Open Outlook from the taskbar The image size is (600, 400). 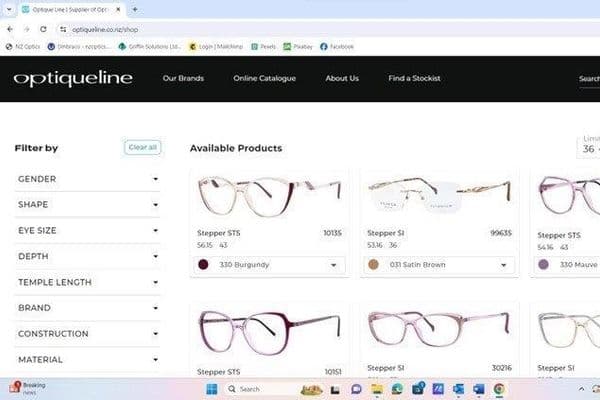pos(458,389)
